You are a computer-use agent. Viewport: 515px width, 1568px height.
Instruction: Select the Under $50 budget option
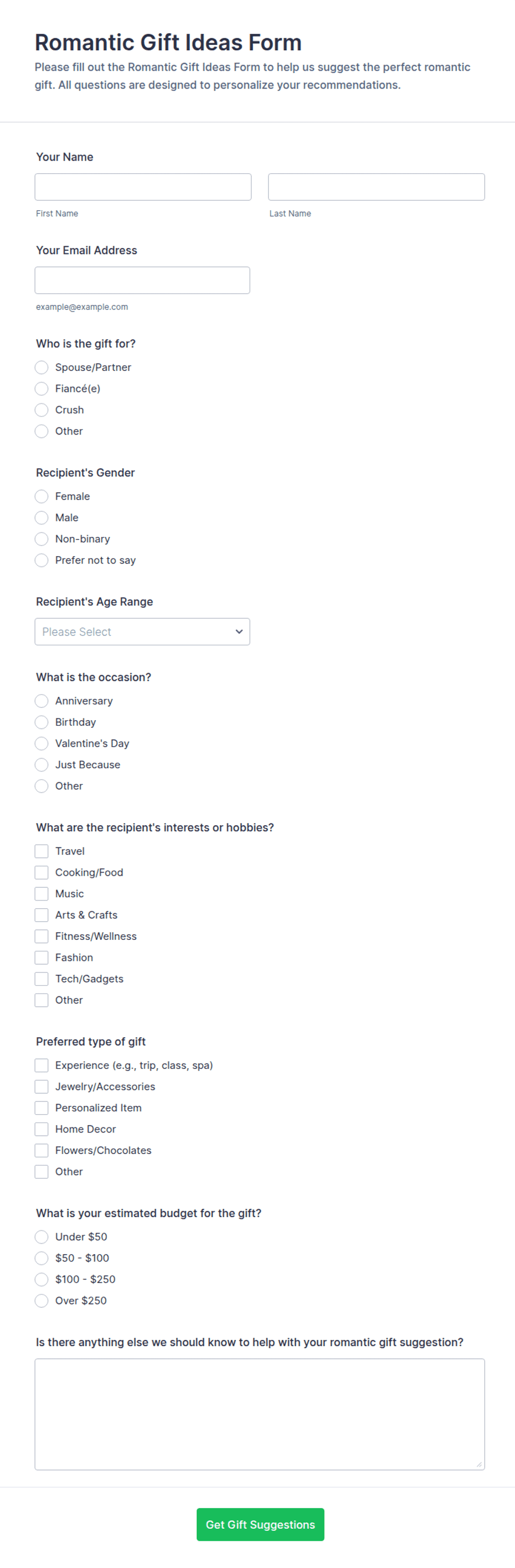(42, 1237)
